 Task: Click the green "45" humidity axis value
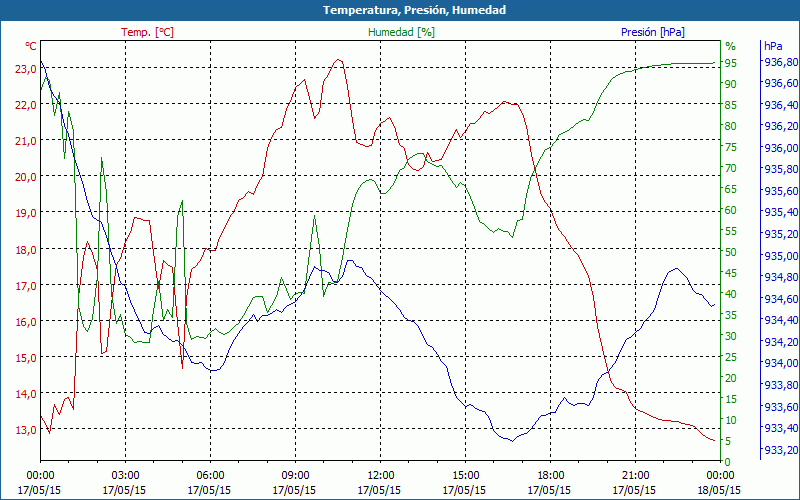pyautogui.click(x=731, y=273)
